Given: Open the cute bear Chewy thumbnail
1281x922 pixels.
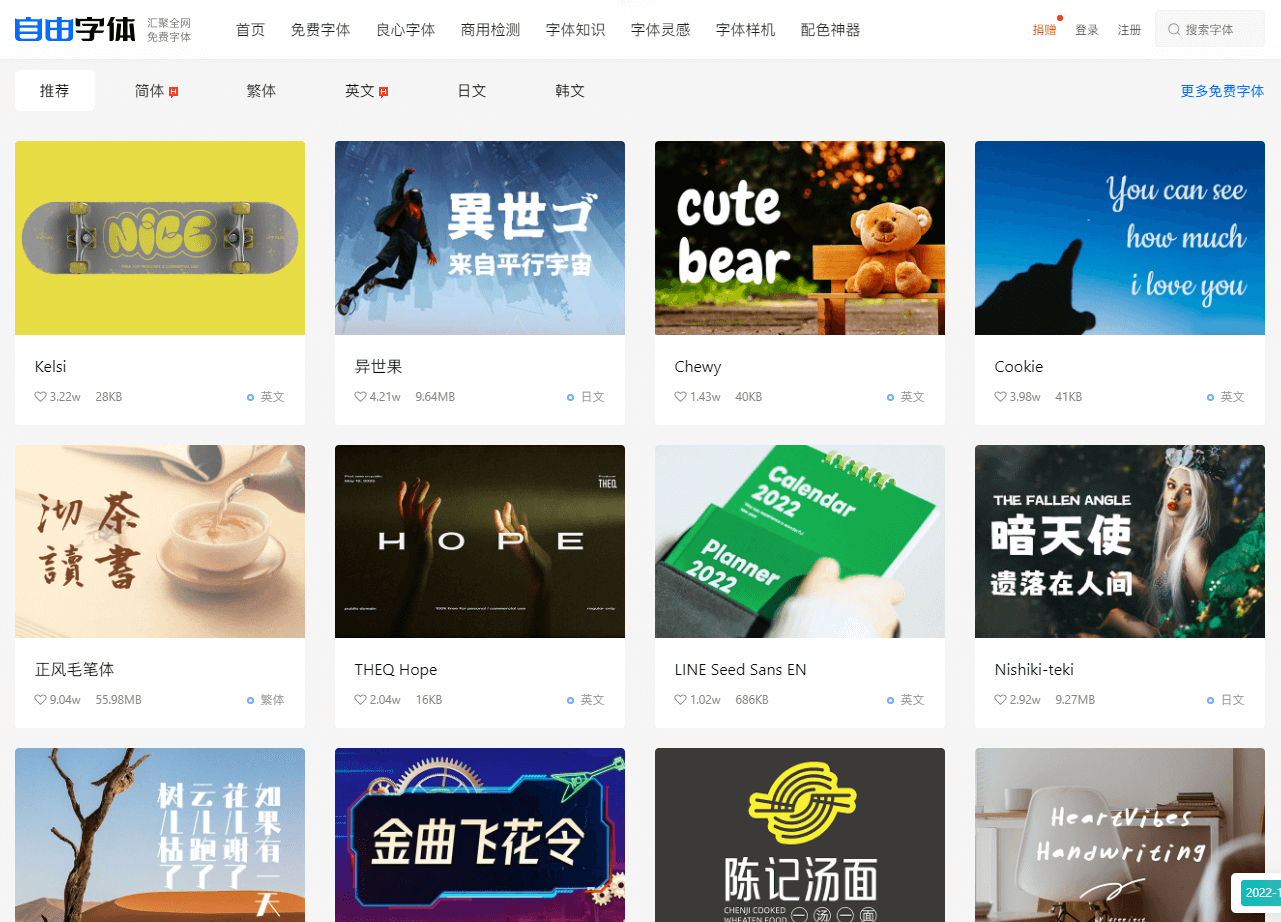Looking at the screenshot, I should click(x=800, y=238).
